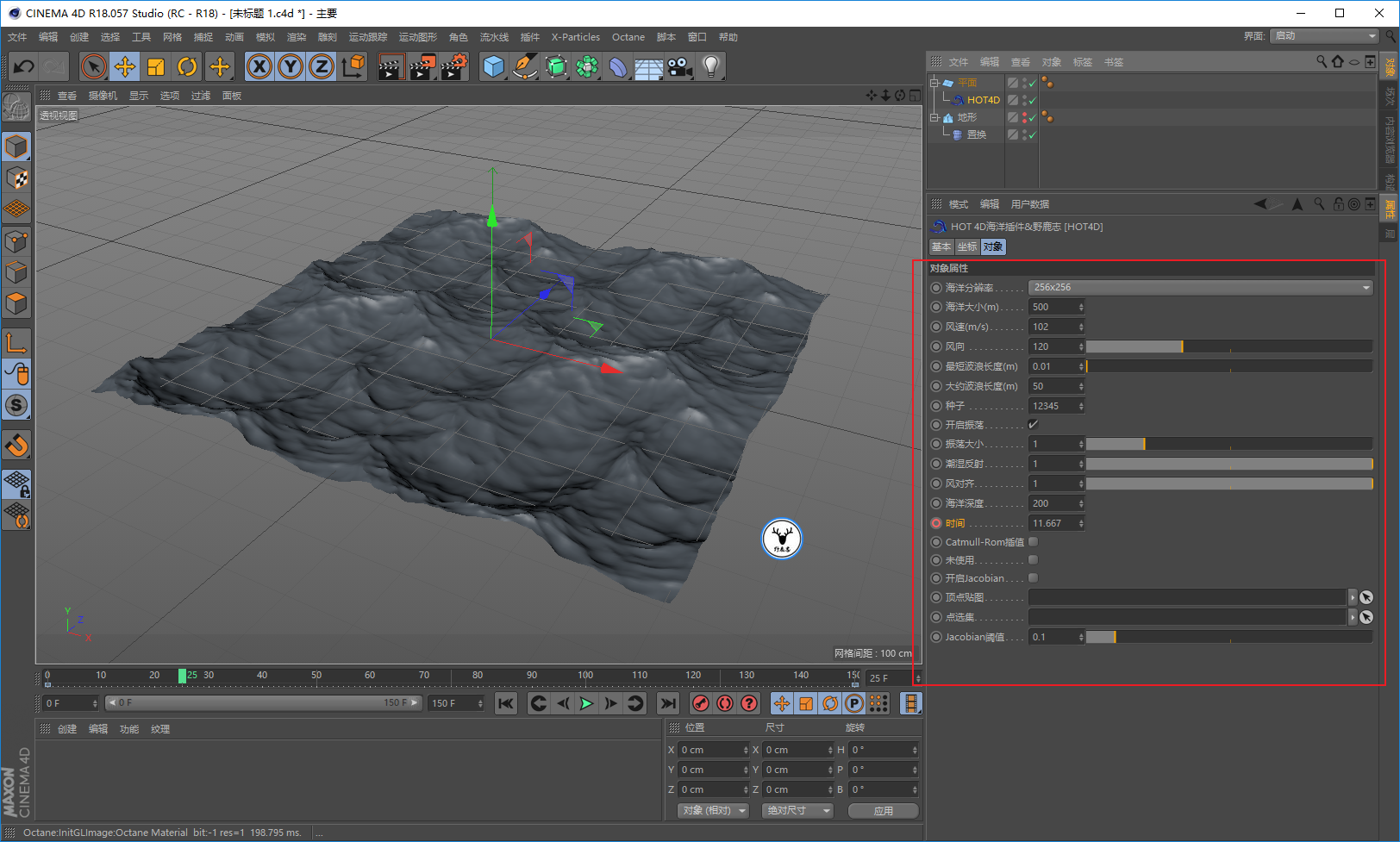Toggle the 置换 object enable checkmark
The image size is (1400, 842).
click(x=1032, y=134)
